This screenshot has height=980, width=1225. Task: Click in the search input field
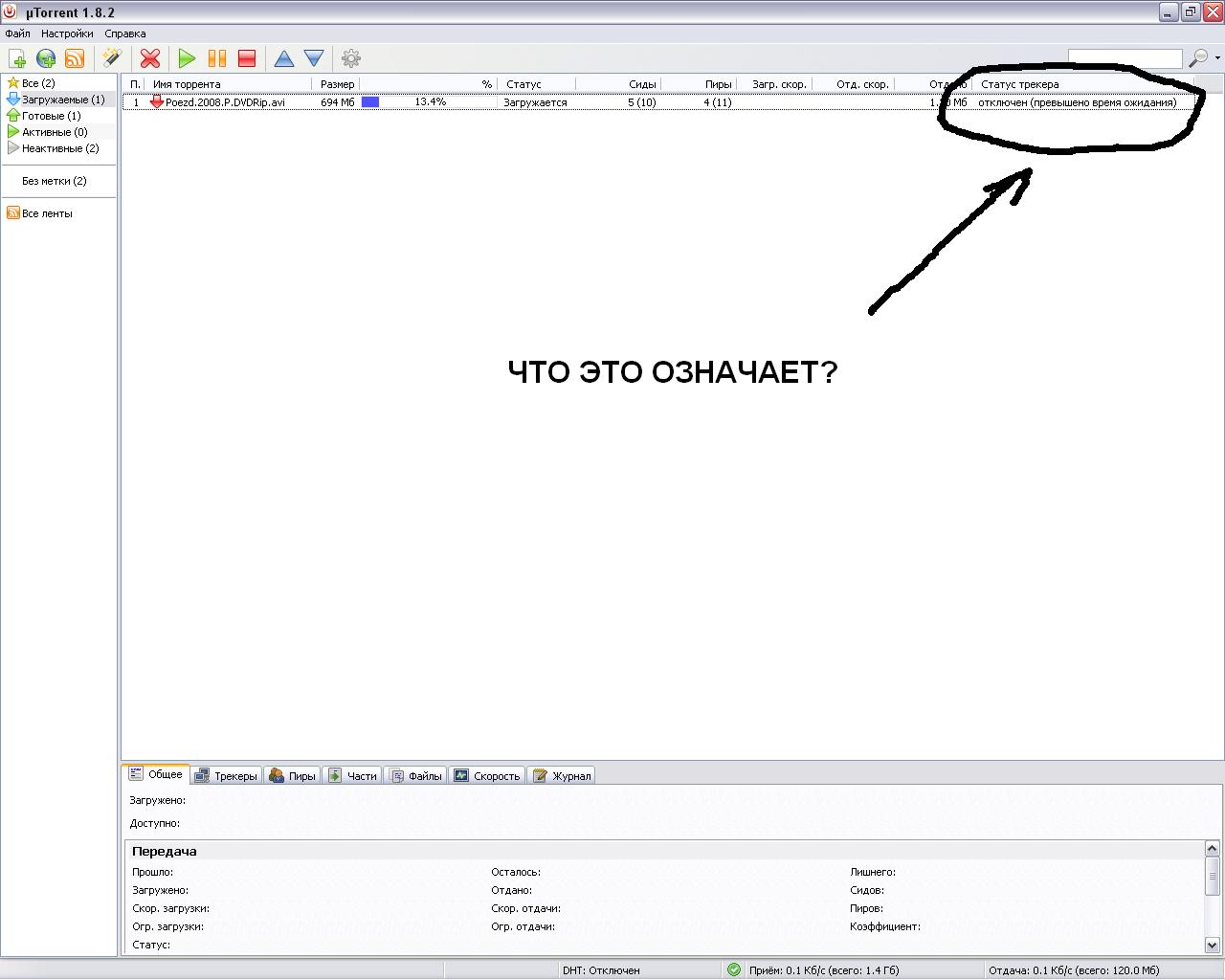pos(1125,59)
